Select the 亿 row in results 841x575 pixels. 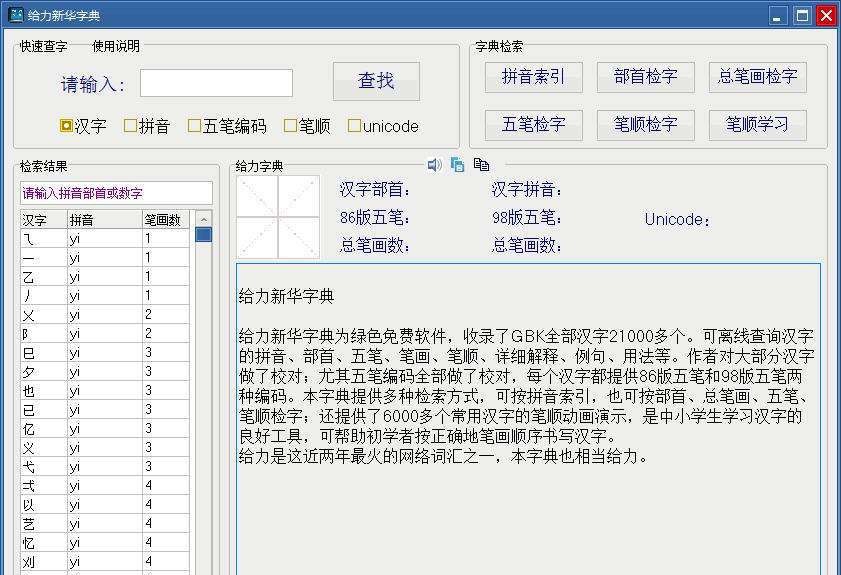[105, 429]
